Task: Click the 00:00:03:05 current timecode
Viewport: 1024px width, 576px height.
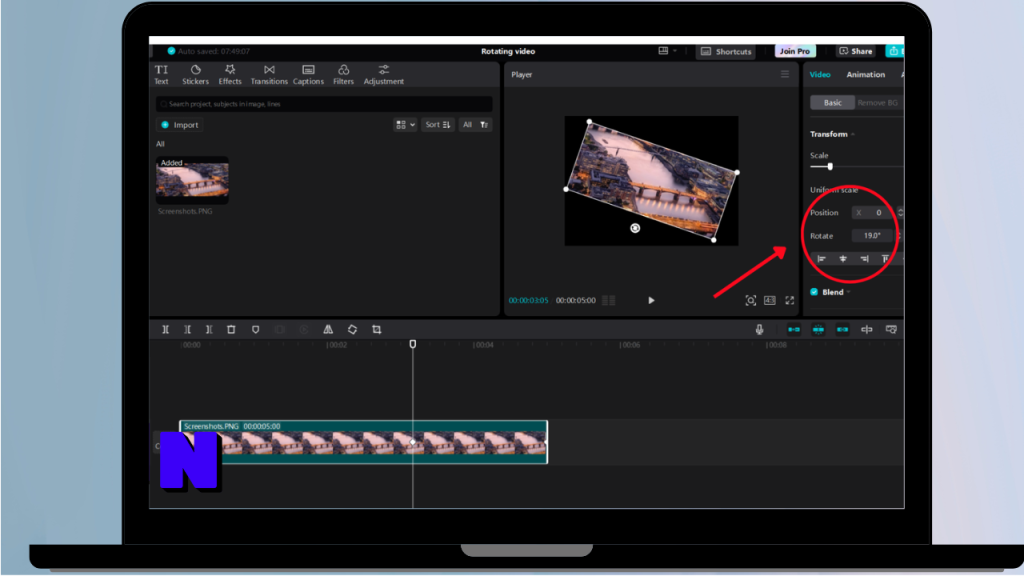Action: (528, 300)
